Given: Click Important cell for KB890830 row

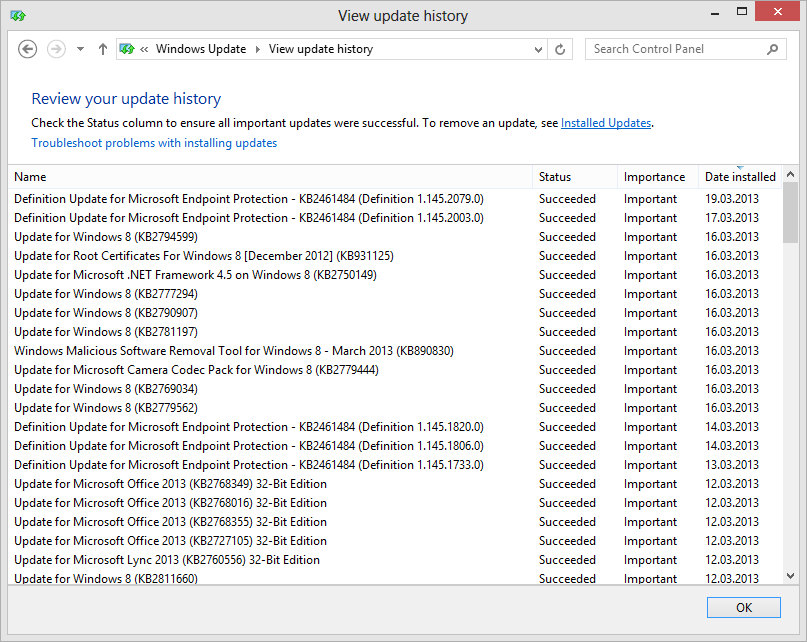Looking at the screenshot, I should click(x=651, y=352).
